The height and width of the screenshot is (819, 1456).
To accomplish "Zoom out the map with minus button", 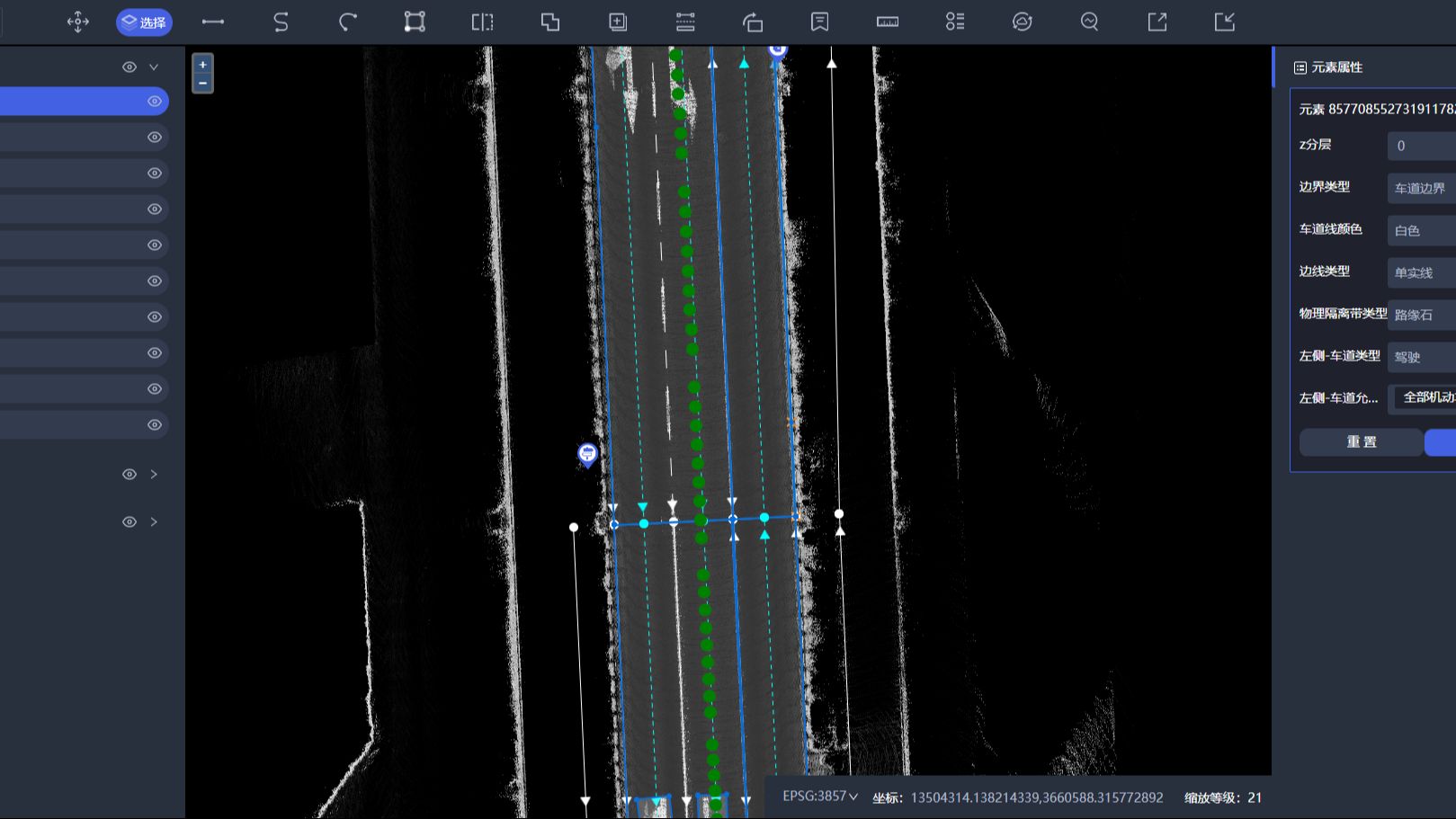I will [203, 84].
